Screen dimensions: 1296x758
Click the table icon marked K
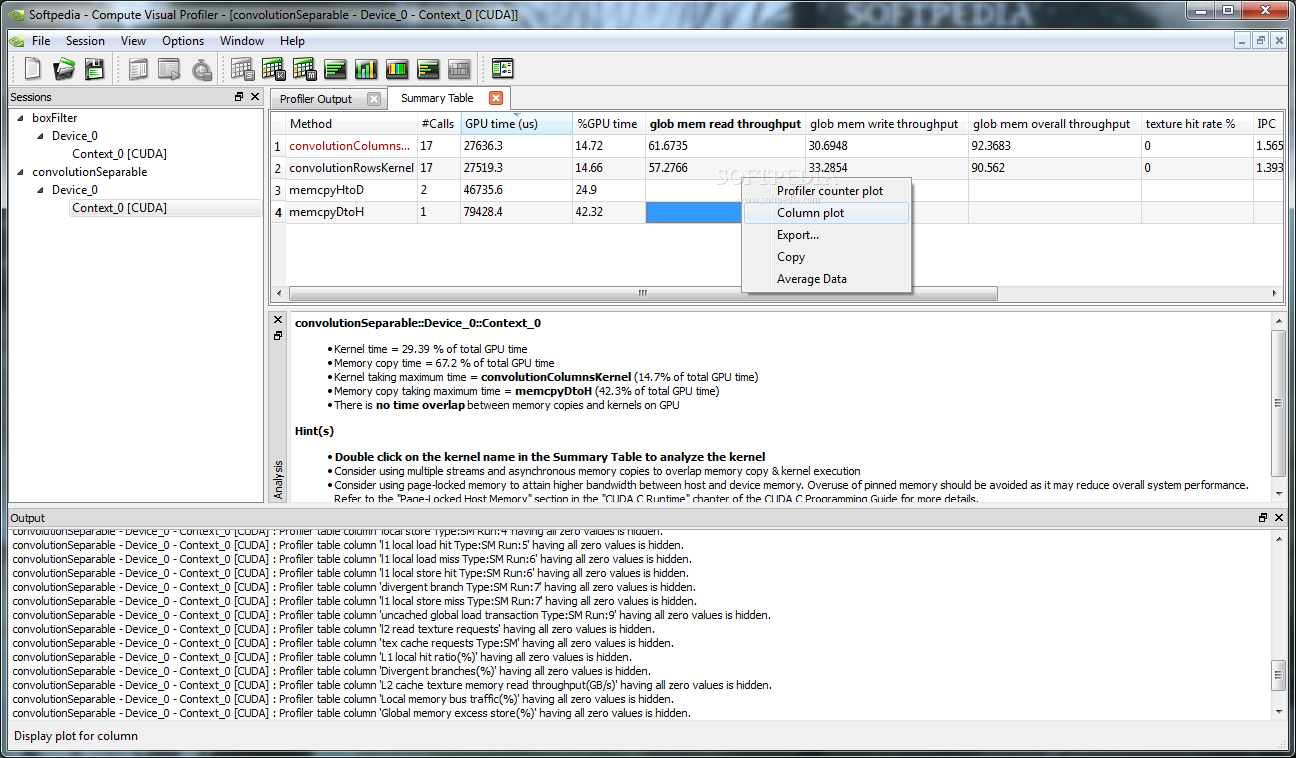click(x=273, y=69)
